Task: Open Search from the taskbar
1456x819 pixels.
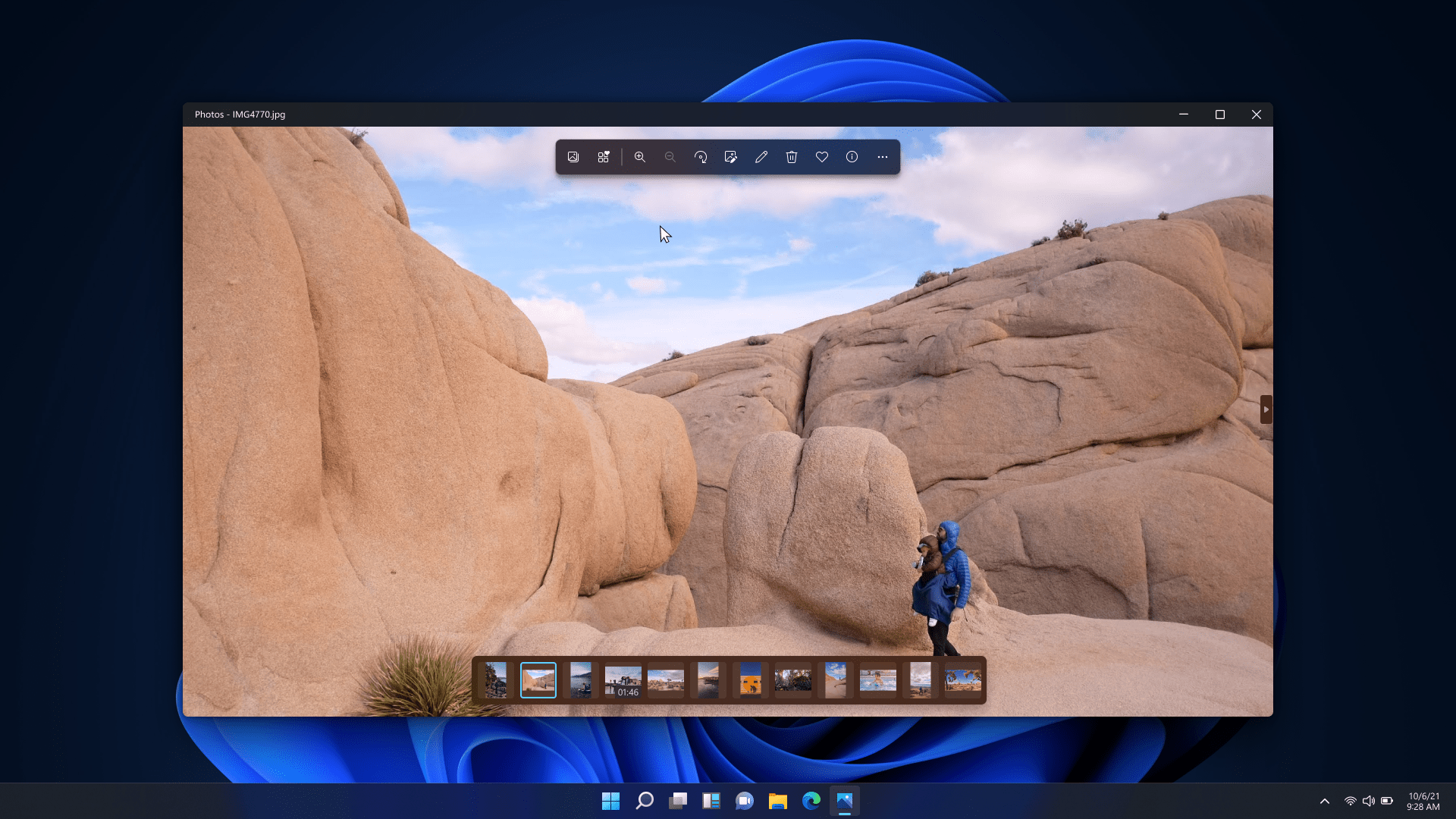Action: pyautogui.click(x=644, y=800)
